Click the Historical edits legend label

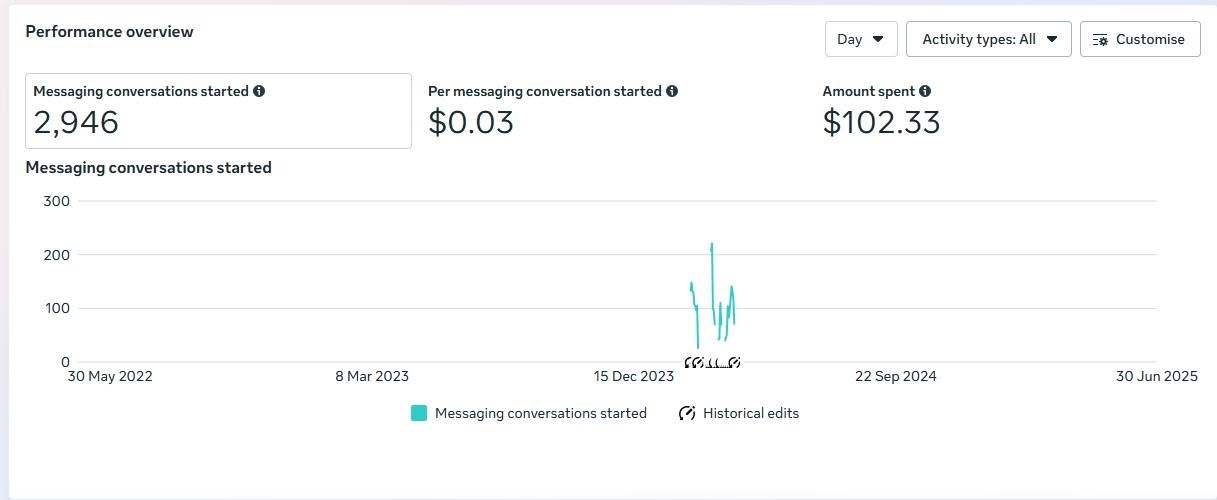(751, 413)
